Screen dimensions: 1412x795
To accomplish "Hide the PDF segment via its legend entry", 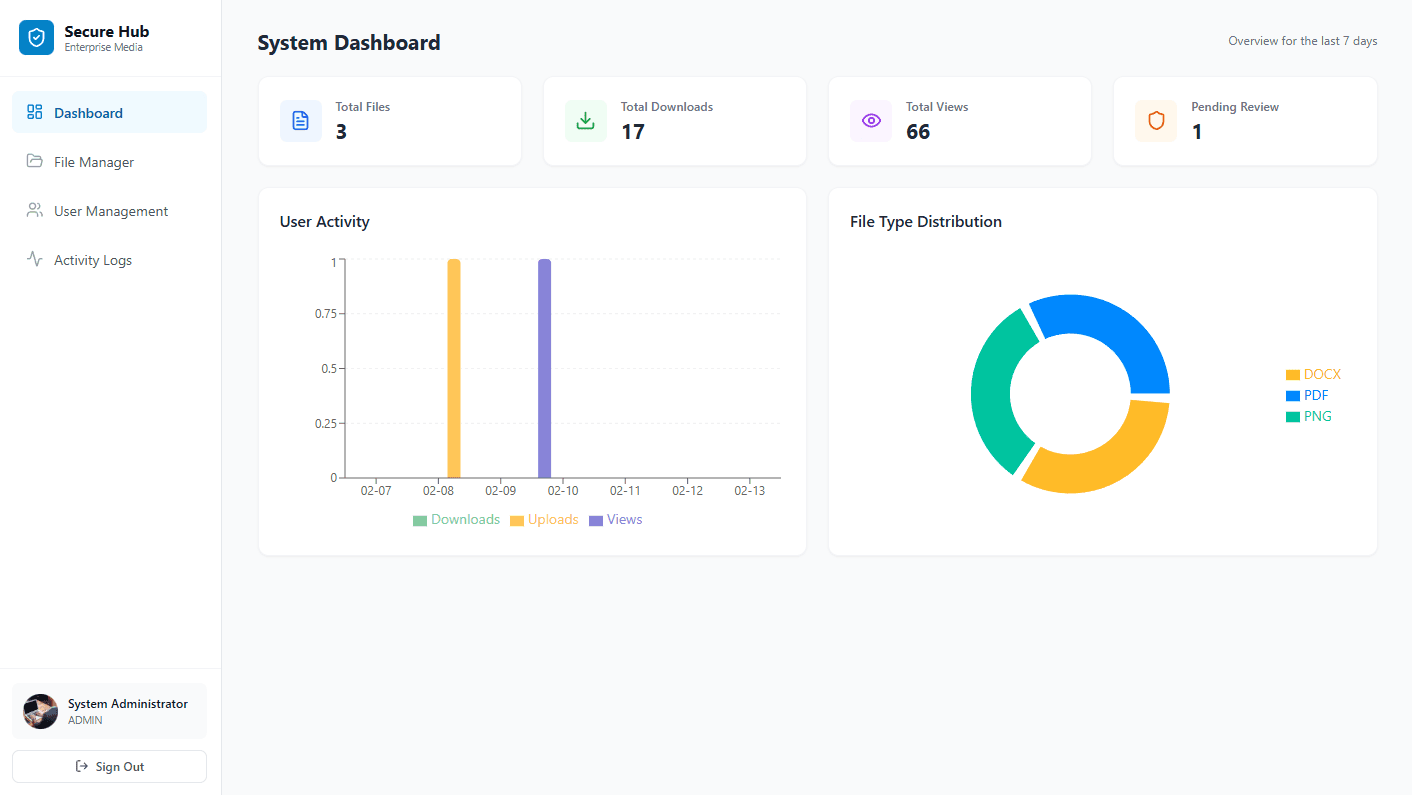I will (x=1308, y=394).
